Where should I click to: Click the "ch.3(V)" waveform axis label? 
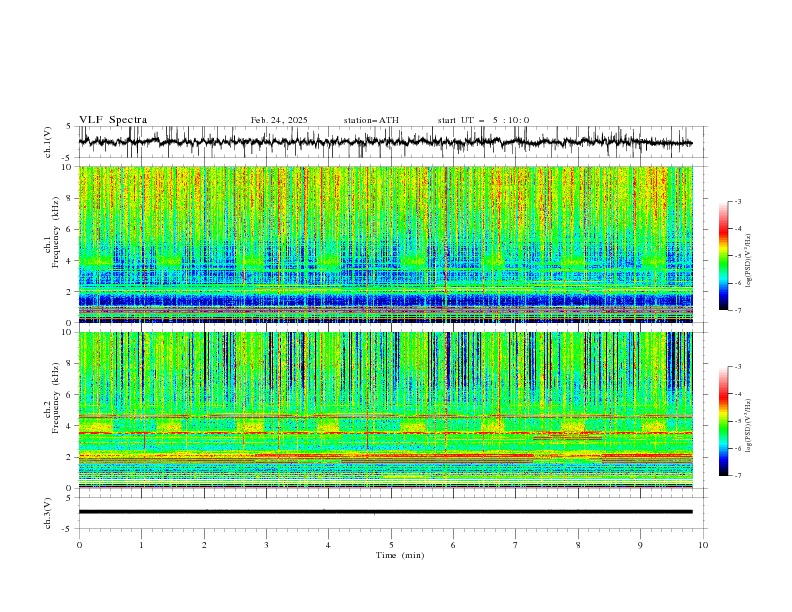tap(48, 514)
